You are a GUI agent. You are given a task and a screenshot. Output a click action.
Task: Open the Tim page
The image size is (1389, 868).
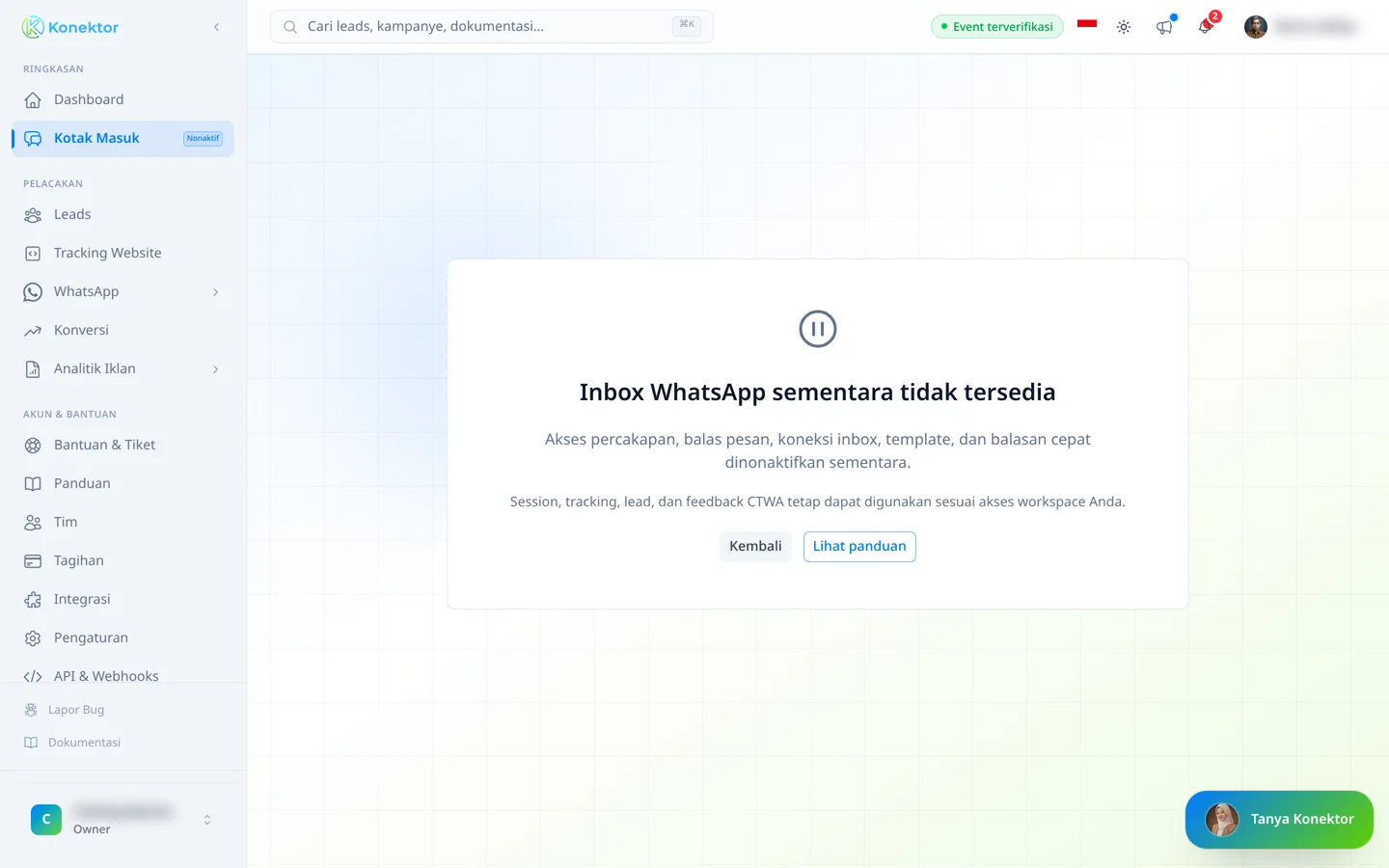(123, 522)
